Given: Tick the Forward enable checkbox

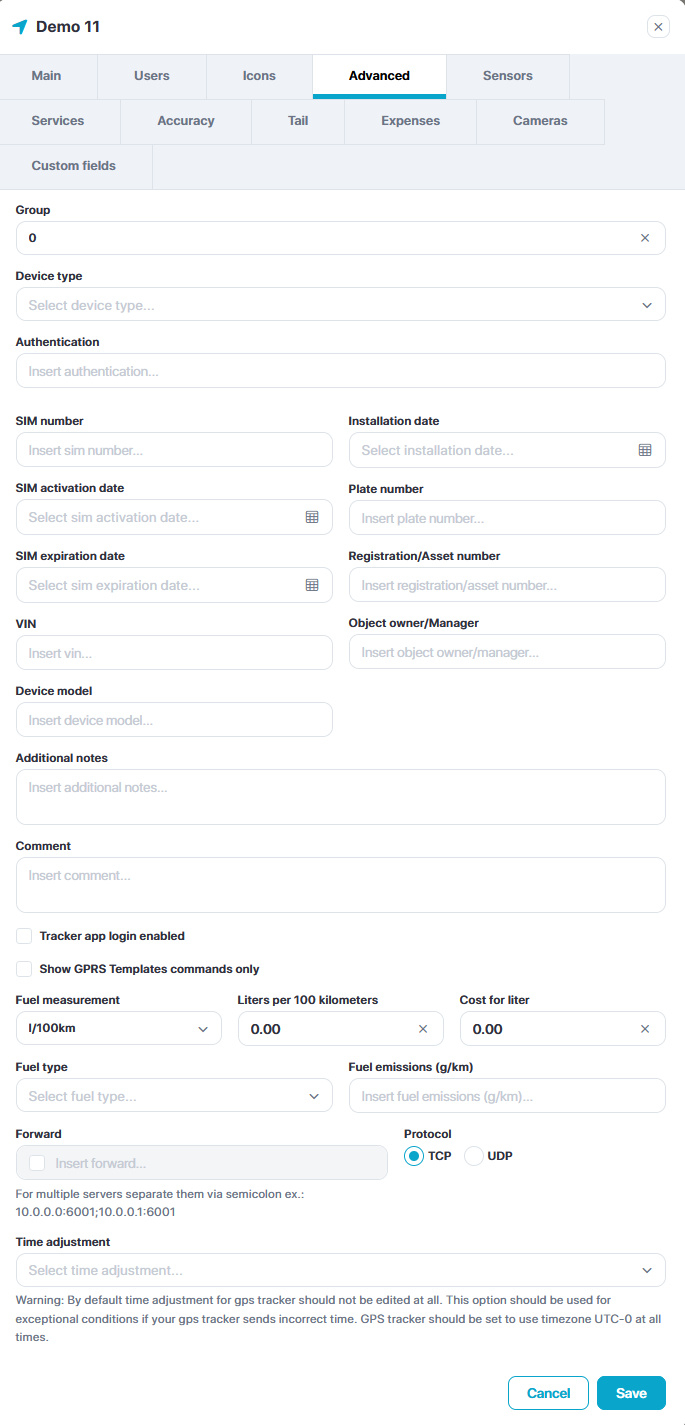Looking at the screenshot, I should click(x=38, y=1163).
